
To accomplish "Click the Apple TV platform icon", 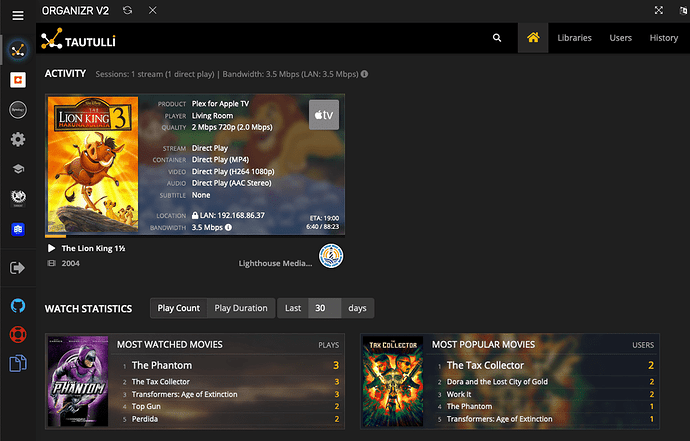I will pyautogui.click(x=324, y=115).
